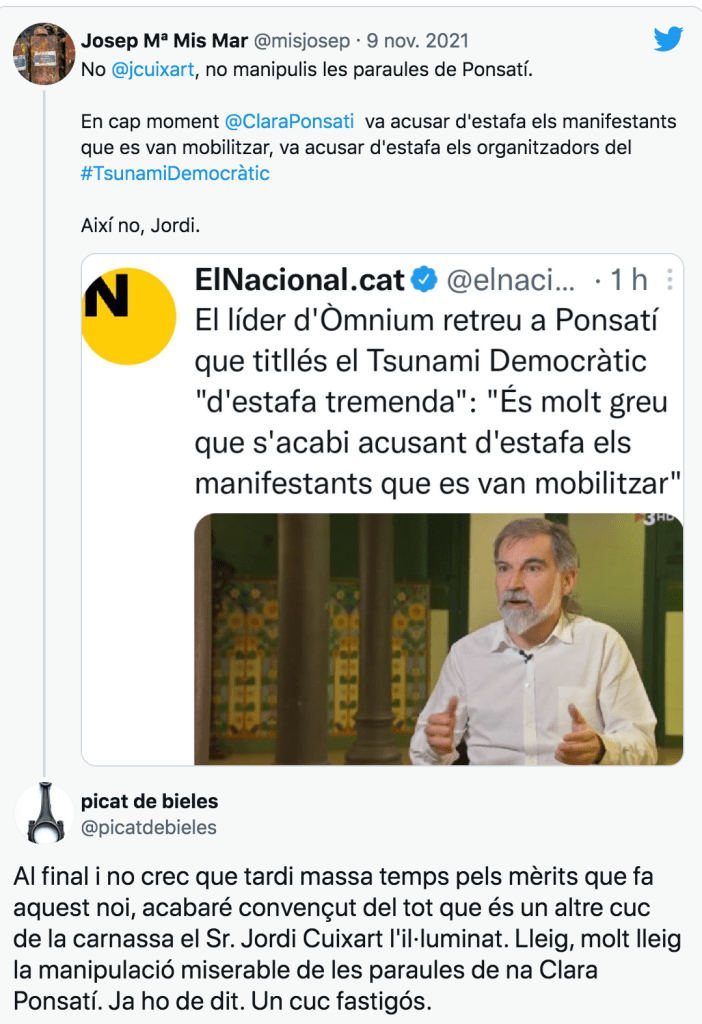Open the 9 nov. 2021 tweet date
The width and height of the screenshot is (702, 1024).
tap(419, 41)
